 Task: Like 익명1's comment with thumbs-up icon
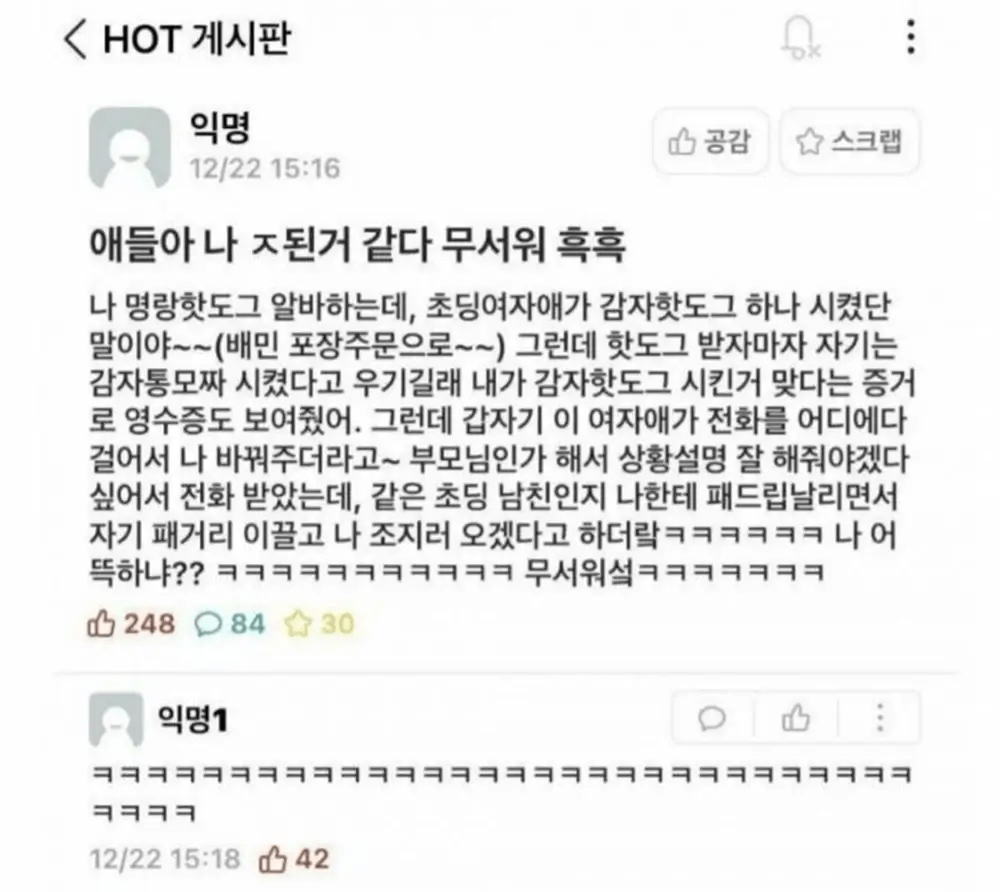795,718
